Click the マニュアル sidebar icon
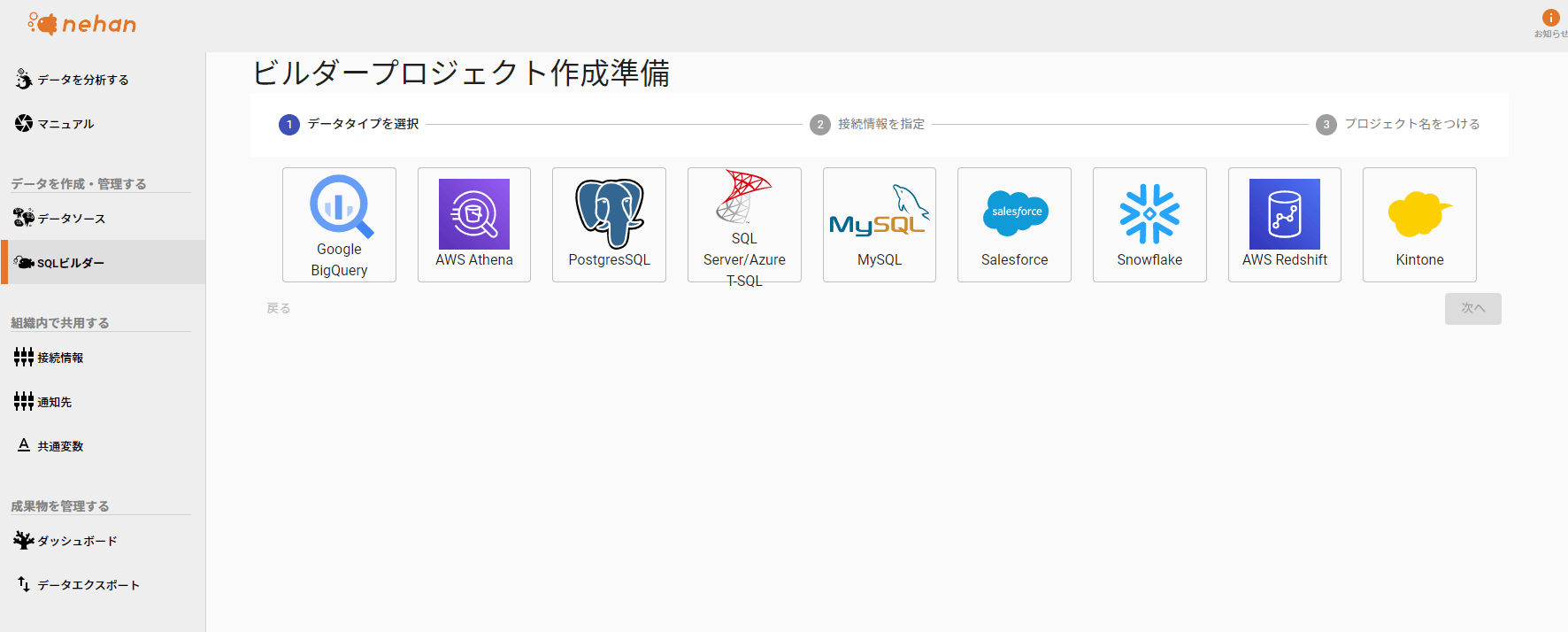Image resolution: width=1568 pixels, height=632 pixels. tap(24, 123)
